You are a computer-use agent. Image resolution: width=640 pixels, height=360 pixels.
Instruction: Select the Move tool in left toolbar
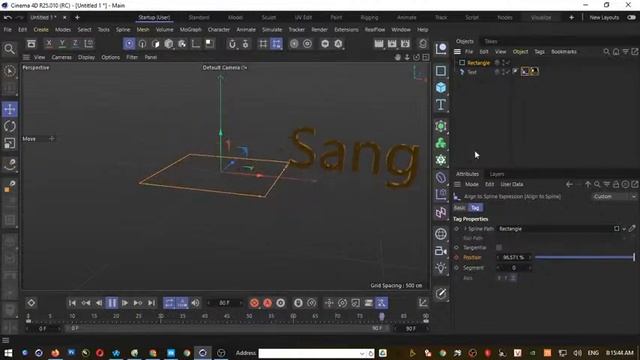click(x=9, y=109)
